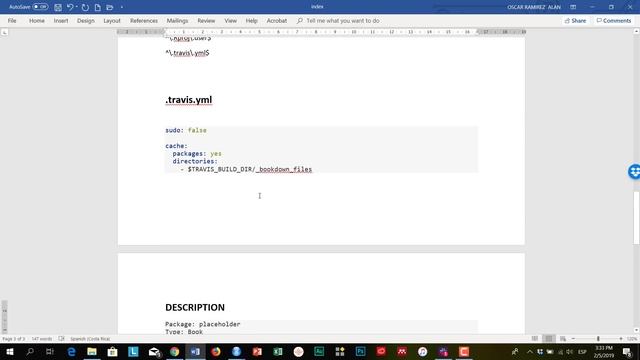Viewport: 640px width, 360px height.
Task: Click the vertical scrollbar thumb
Action: (636, 218)
